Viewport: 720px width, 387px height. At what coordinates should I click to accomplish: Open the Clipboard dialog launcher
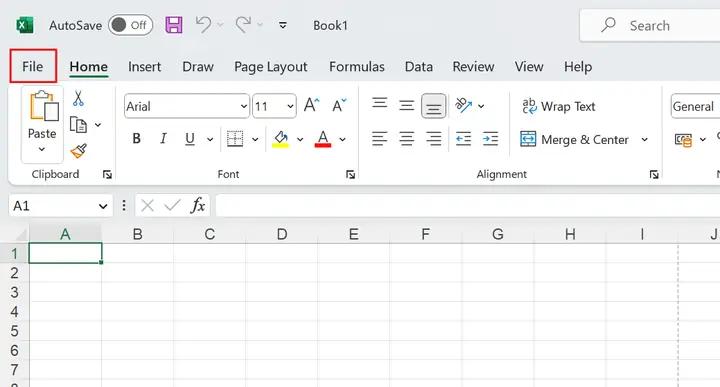pos(107,174)
